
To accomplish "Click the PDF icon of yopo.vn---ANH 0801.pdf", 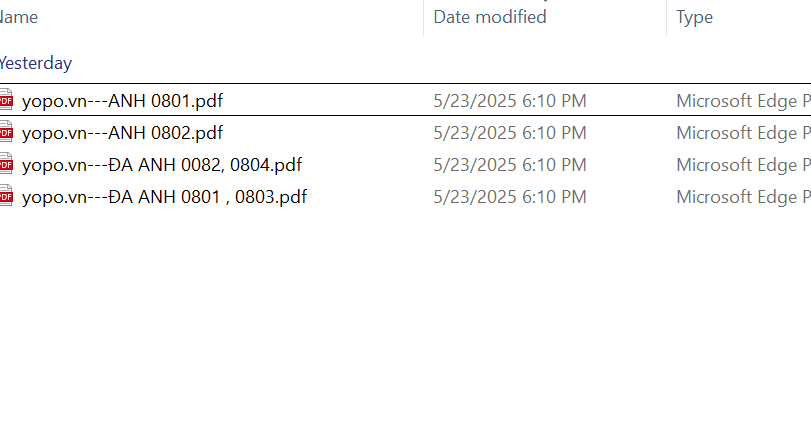I will pos(6,100).
